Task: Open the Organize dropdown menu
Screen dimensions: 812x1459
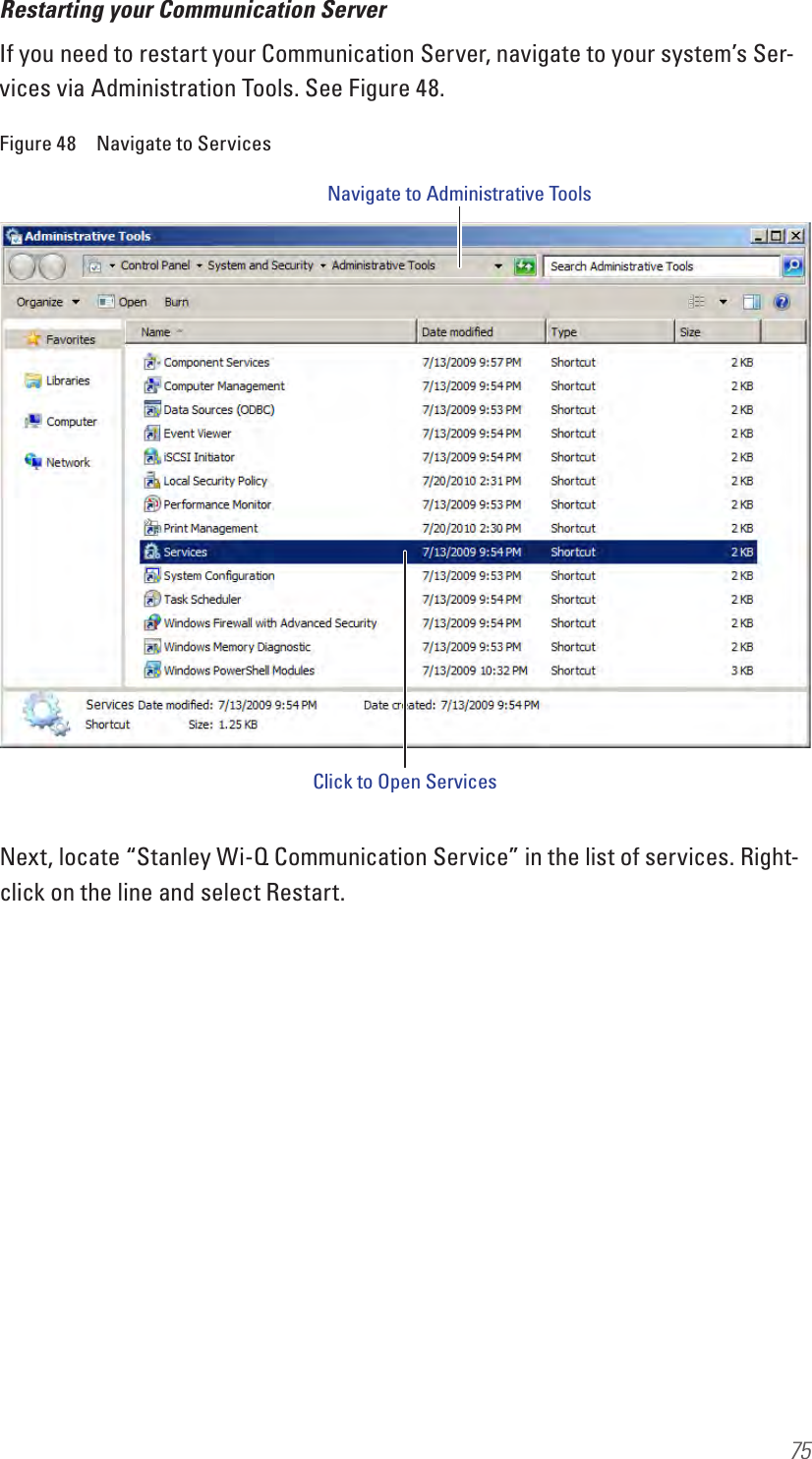Action: click(x=41, y=302)
